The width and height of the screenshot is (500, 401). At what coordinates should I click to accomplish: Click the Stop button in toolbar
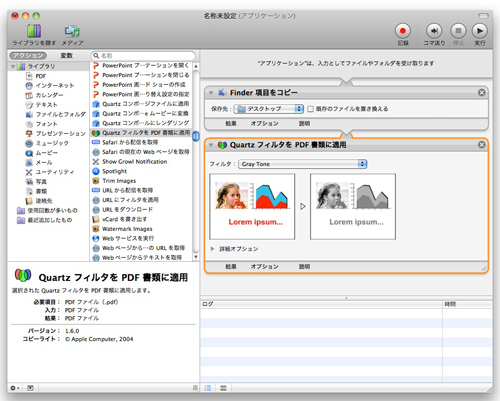point(458,31)
